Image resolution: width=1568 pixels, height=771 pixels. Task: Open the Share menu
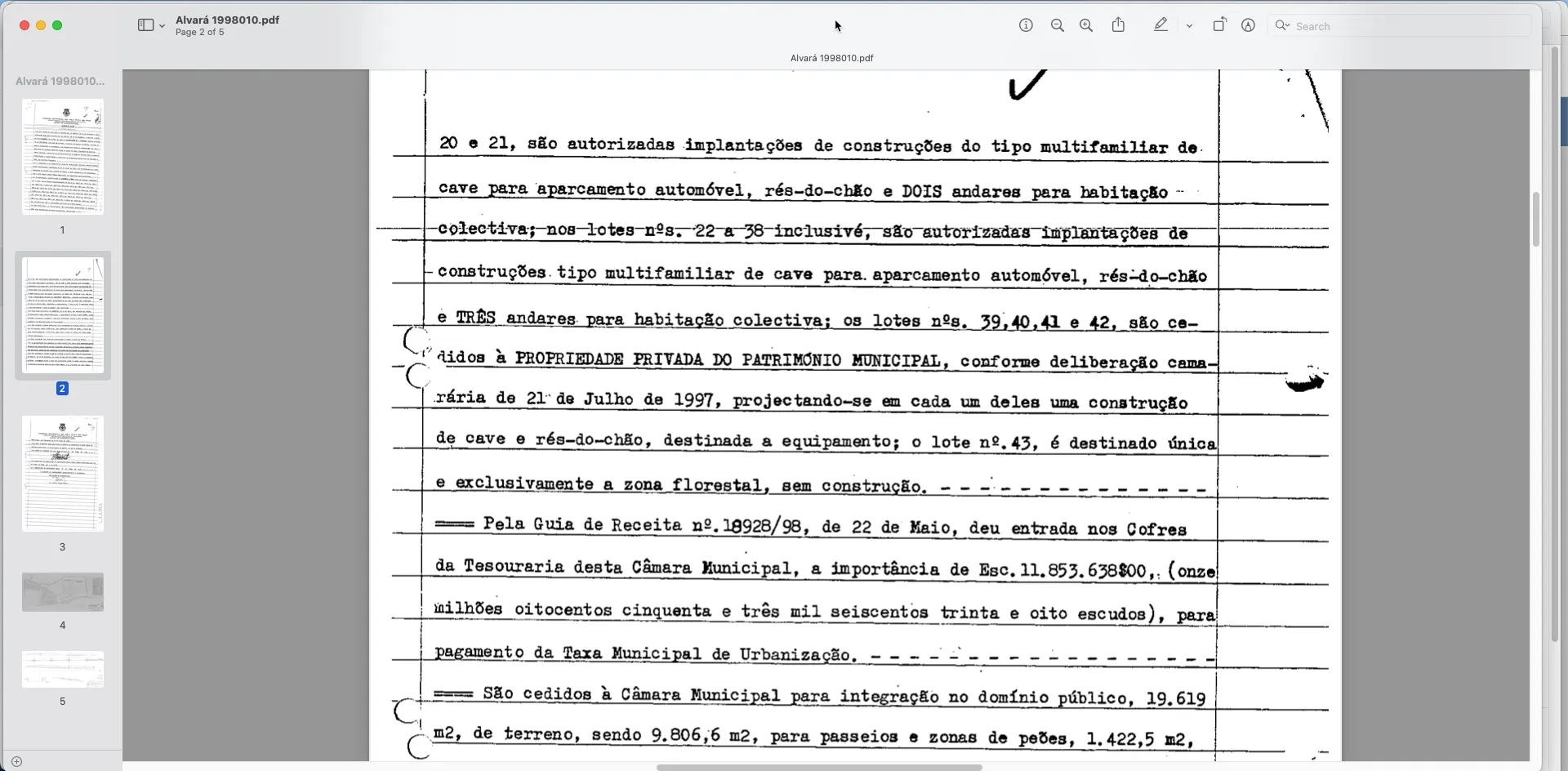pyautogui.click(x=1118, y=25)
